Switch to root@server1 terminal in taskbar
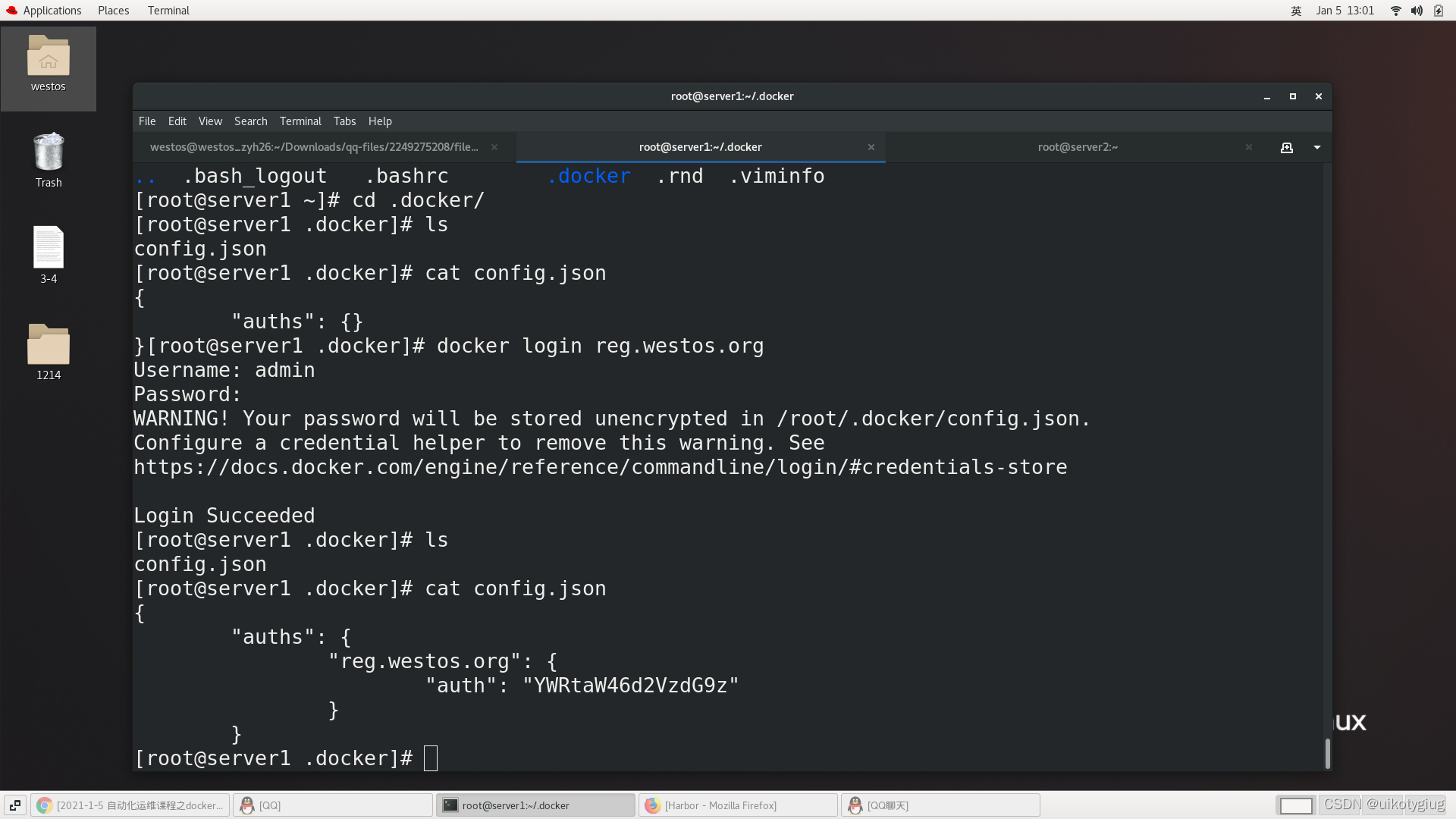 click(x=536, y=805)
